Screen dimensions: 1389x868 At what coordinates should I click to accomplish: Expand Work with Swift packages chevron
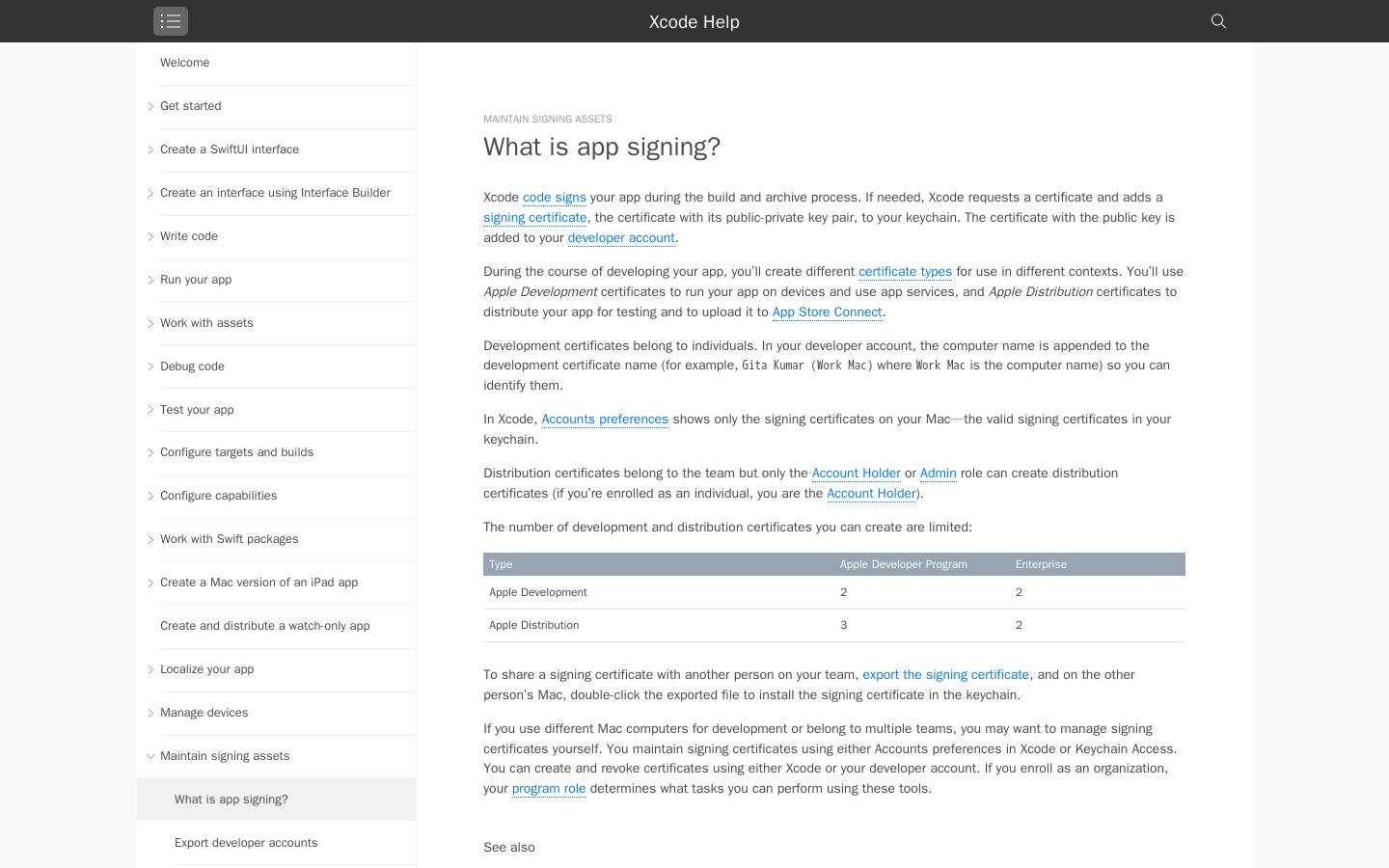(x=150, y=540)
